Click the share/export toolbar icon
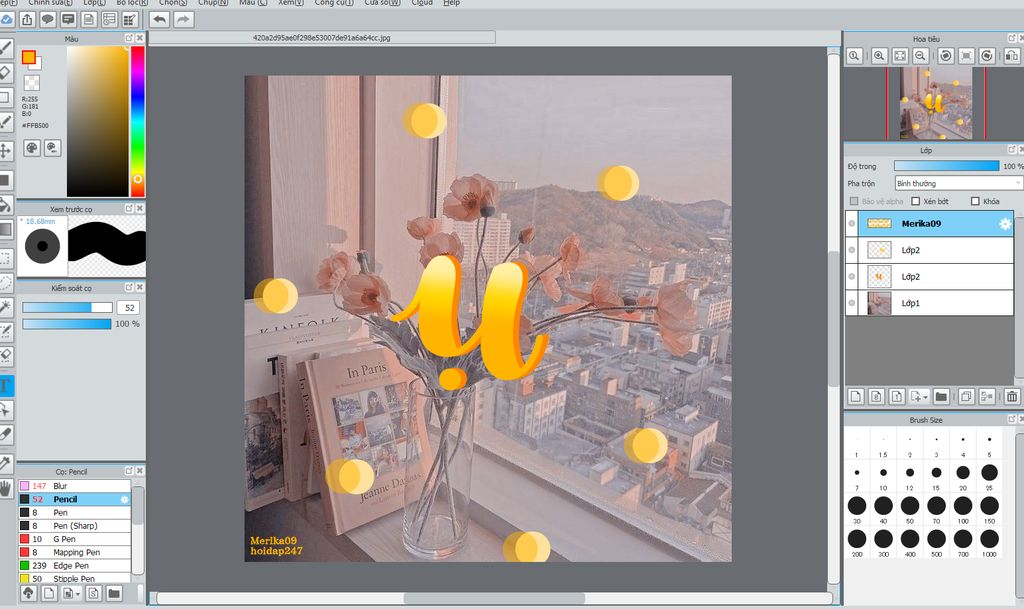 point(27,20)
